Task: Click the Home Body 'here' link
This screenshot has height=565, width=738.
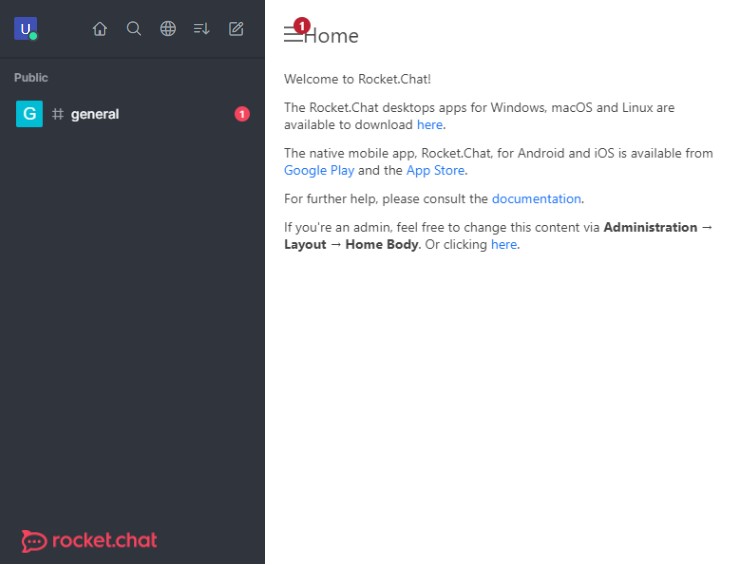Action: 504,244
